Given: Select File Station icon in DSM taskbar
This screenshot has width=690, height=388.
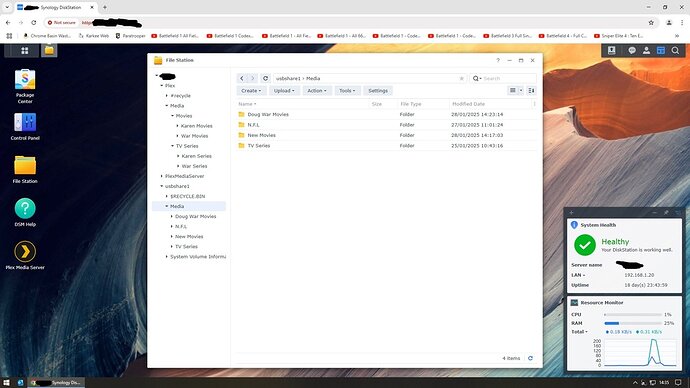Looking at the screenshot, I should (49, 50).
